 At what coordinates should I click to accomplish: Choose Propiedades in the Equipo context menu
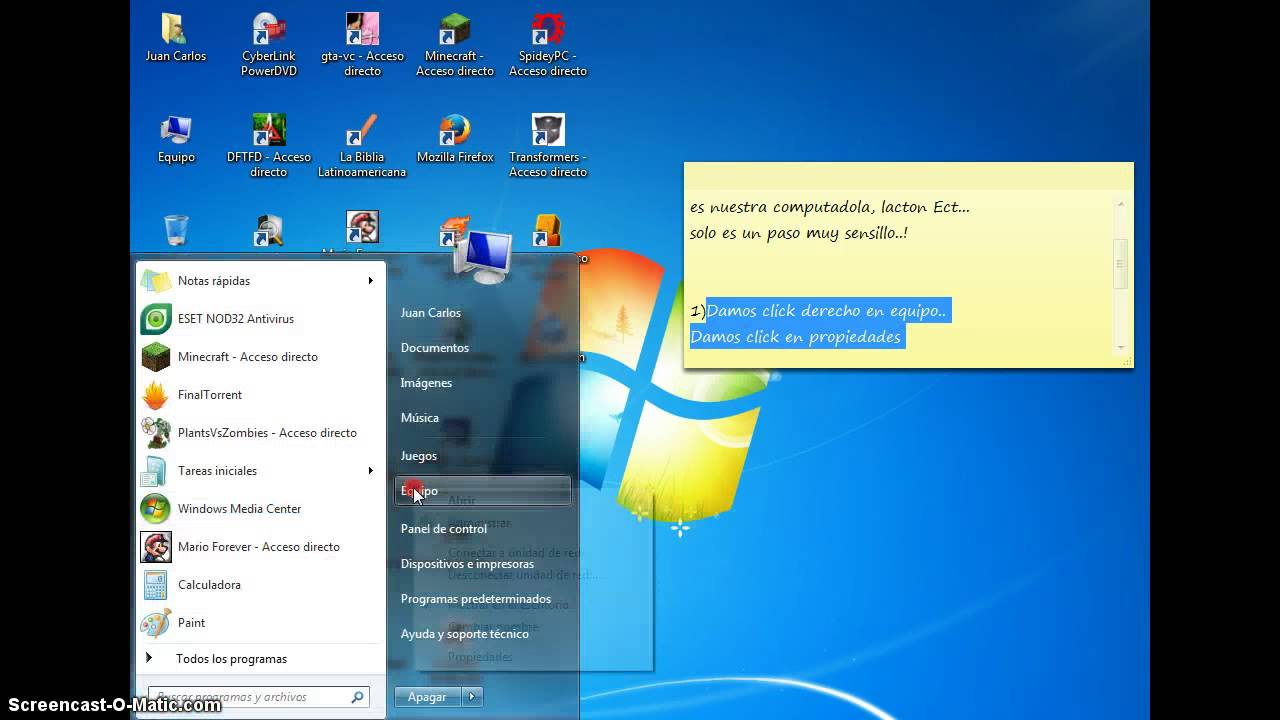[480, 657]
